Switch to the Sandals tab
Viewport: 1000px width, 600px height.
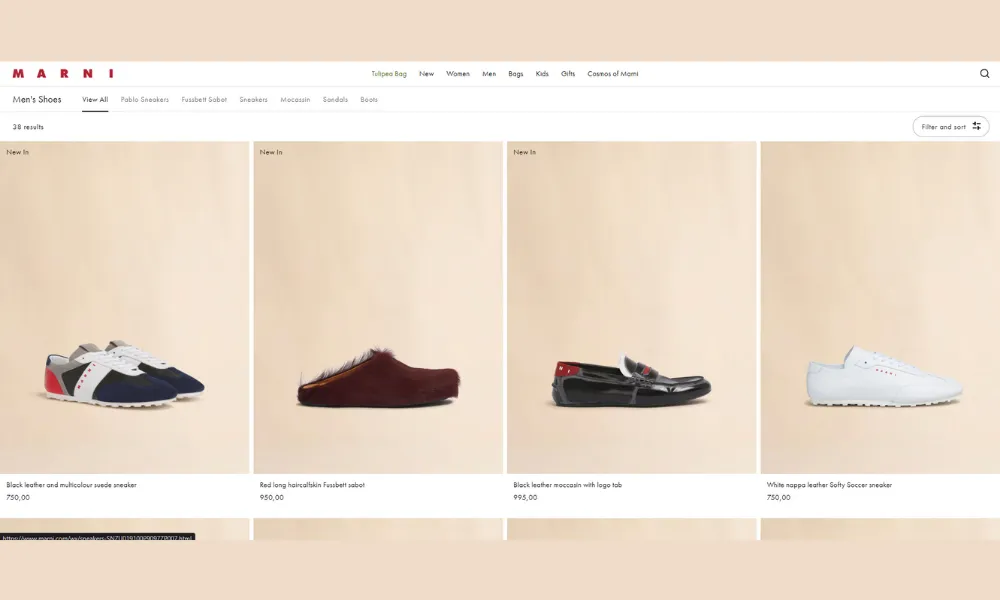click(335, 100)
